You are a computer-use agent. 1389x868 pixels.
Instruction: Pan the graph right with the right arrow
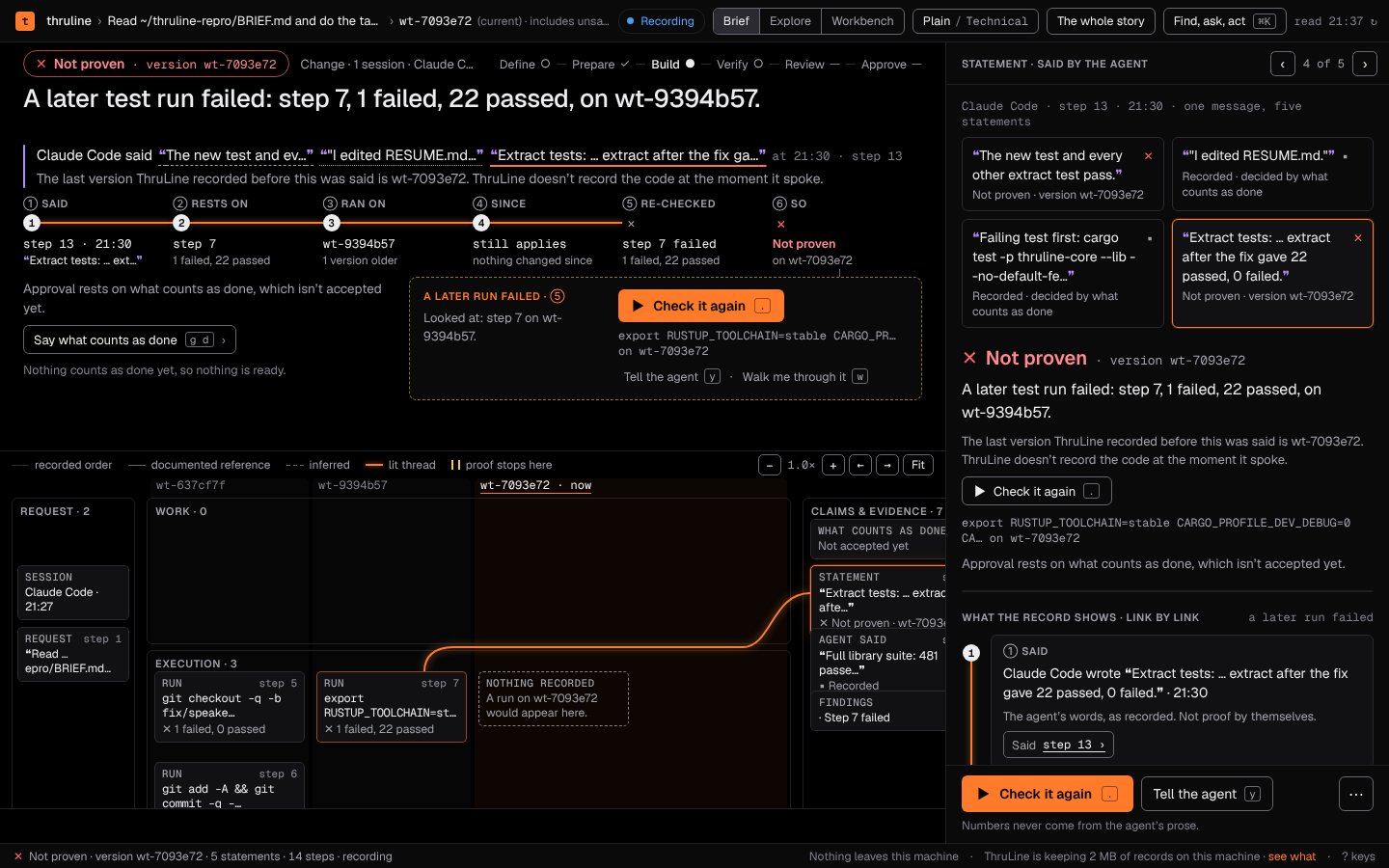click(x=888, y=465)
